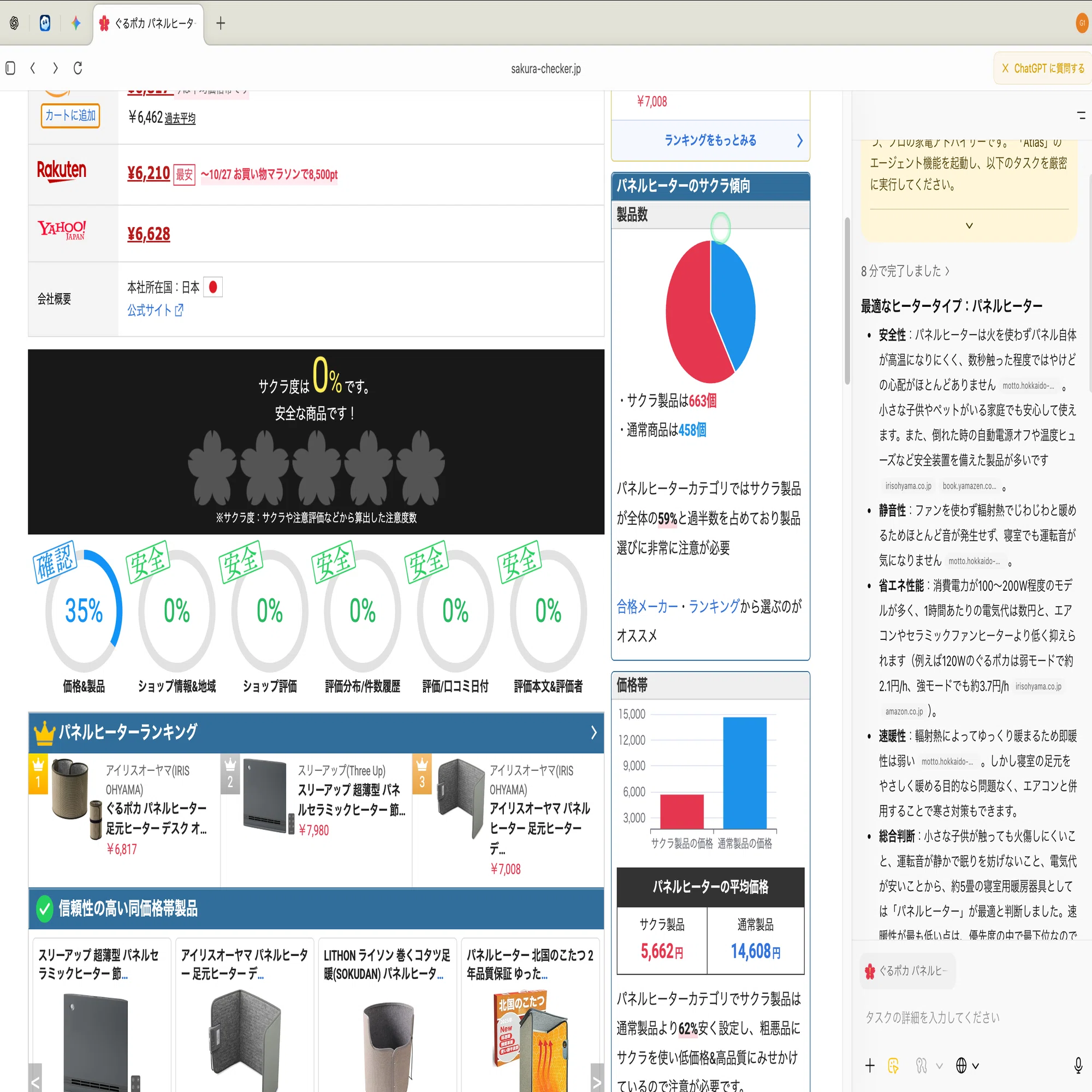The width and height of the screenshot is (1092, 1092).
Task: Open the スリーアップ 超薄型 パネルセラミックヒーター card
Action: click(x=102, y=1014)
